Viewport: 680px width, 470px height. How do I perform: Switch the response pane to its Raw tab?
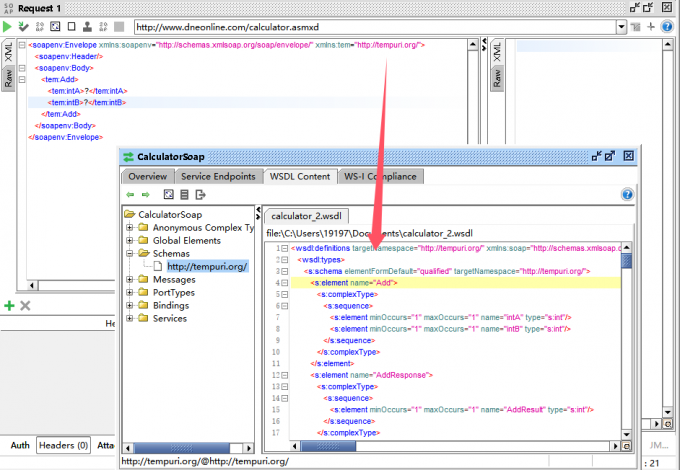pyautogui.click(x=497, y=78)
